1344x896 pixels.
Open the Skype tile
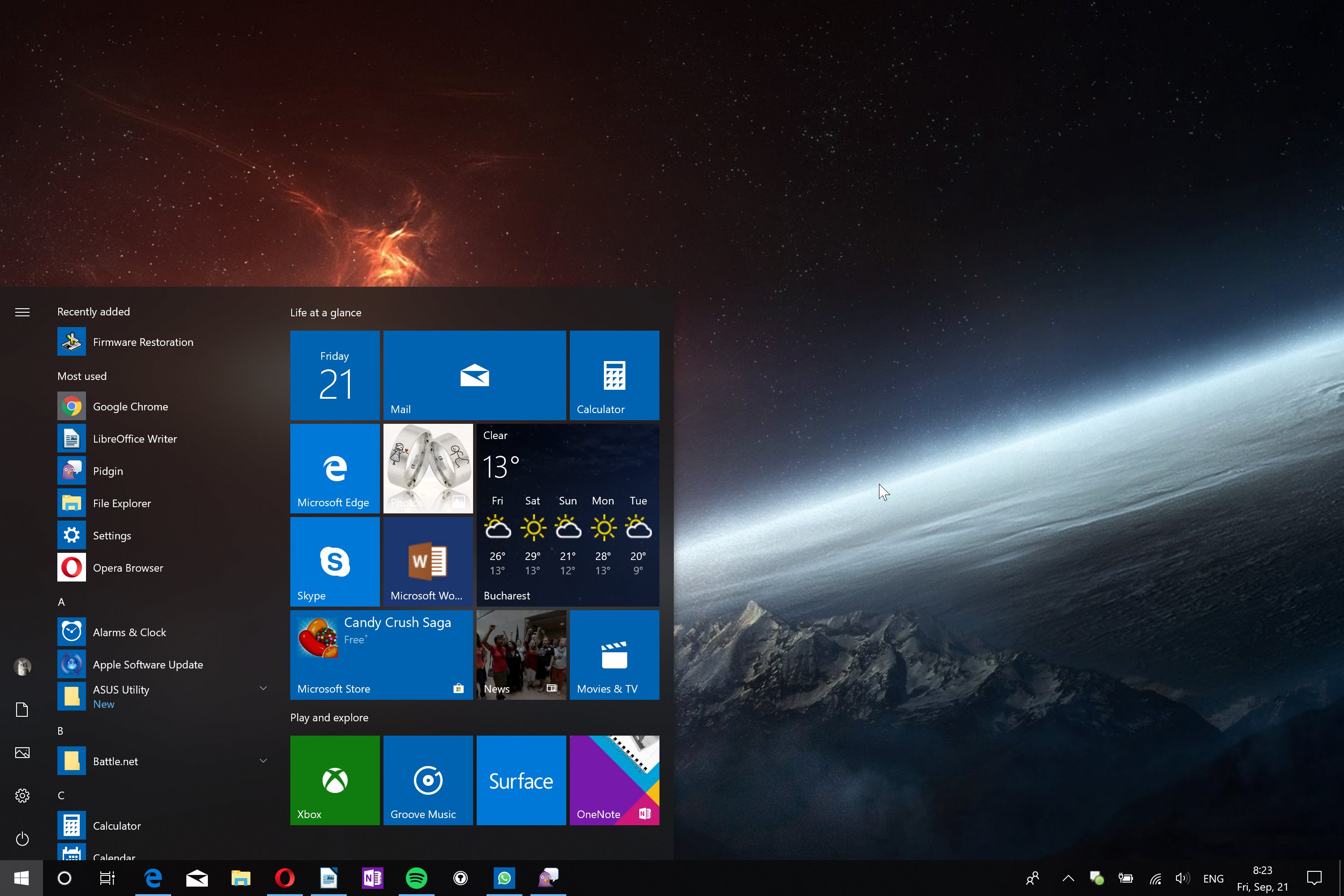point(335,562)
